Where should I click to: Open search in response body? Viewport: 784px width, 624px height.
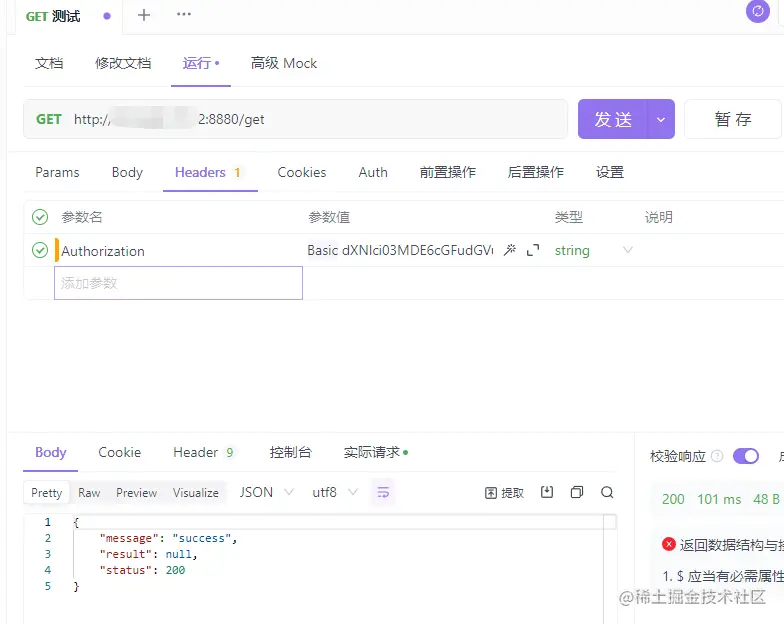click(607, 492)
